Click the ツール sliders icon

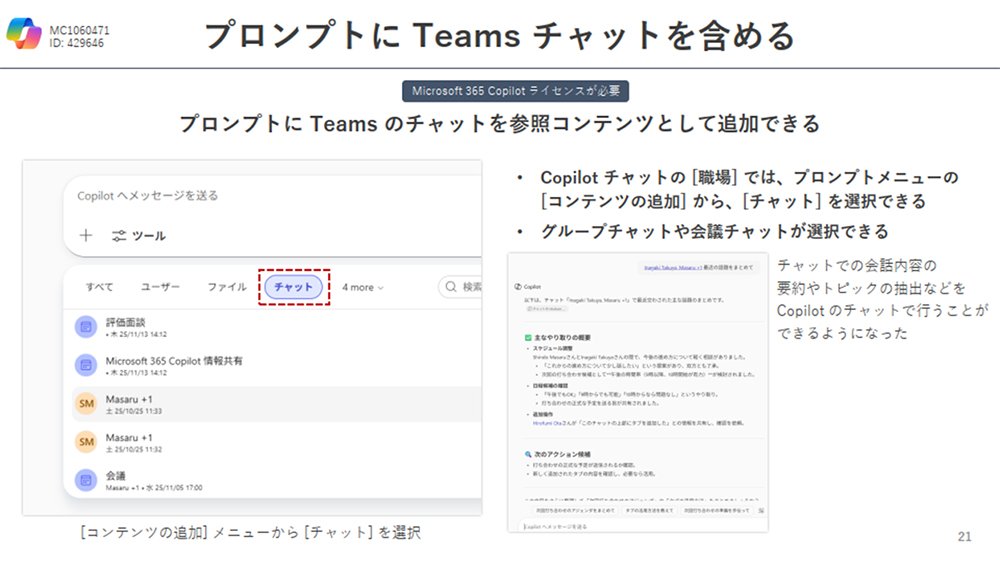pyautogui.click(x=119, y=236)
